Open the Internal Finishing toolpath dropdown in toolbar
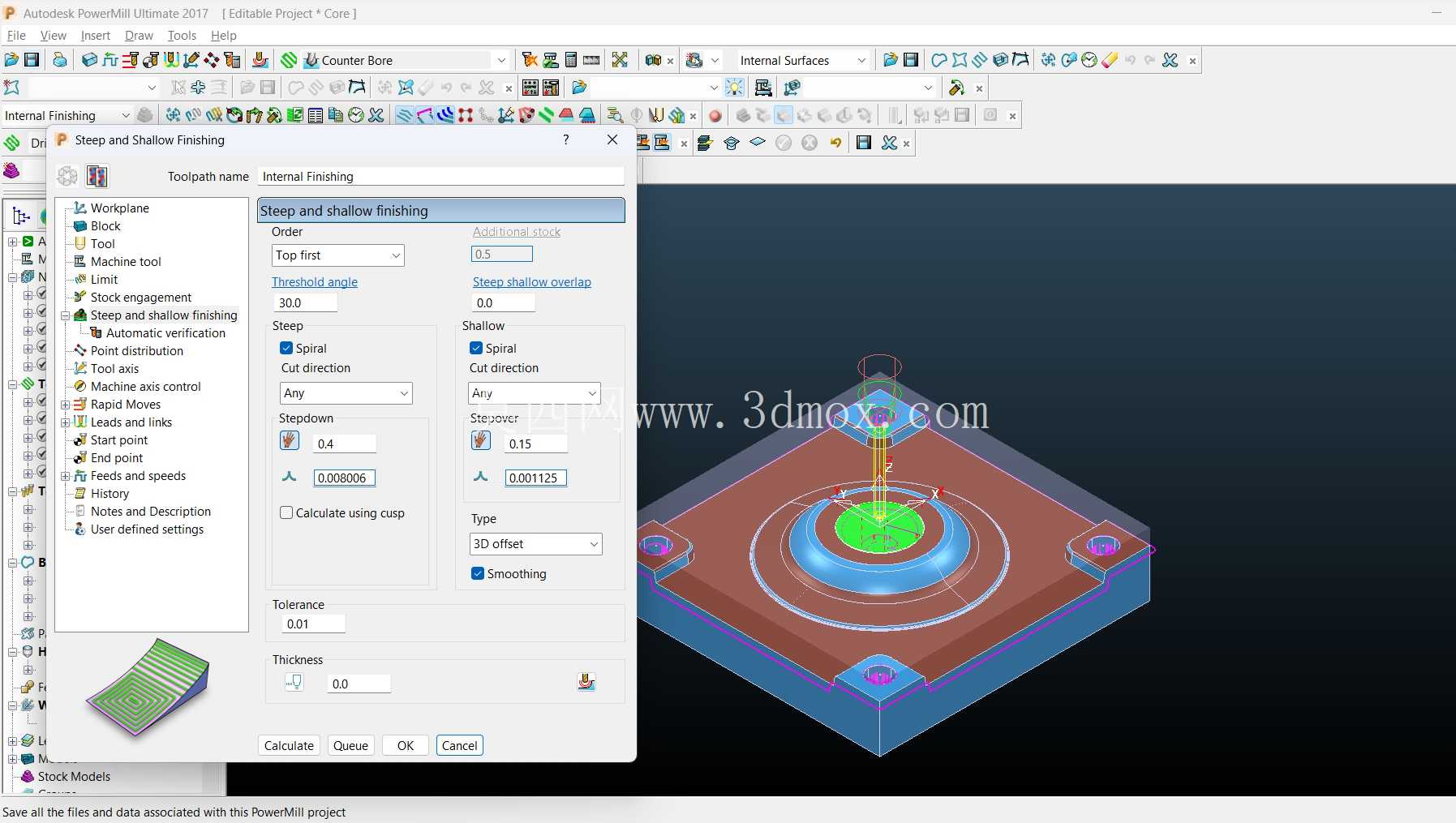Screen dimensions: 1456x823 [x=125, y=115]
